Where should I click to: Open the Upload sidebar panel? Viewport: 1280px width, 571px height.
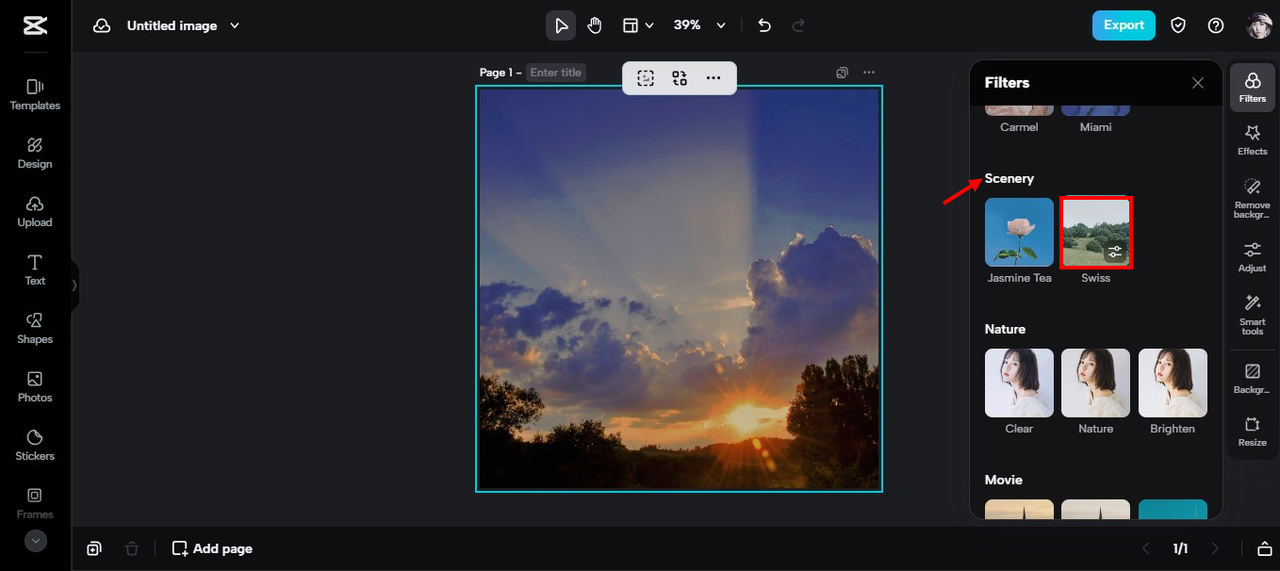(35, 212)
